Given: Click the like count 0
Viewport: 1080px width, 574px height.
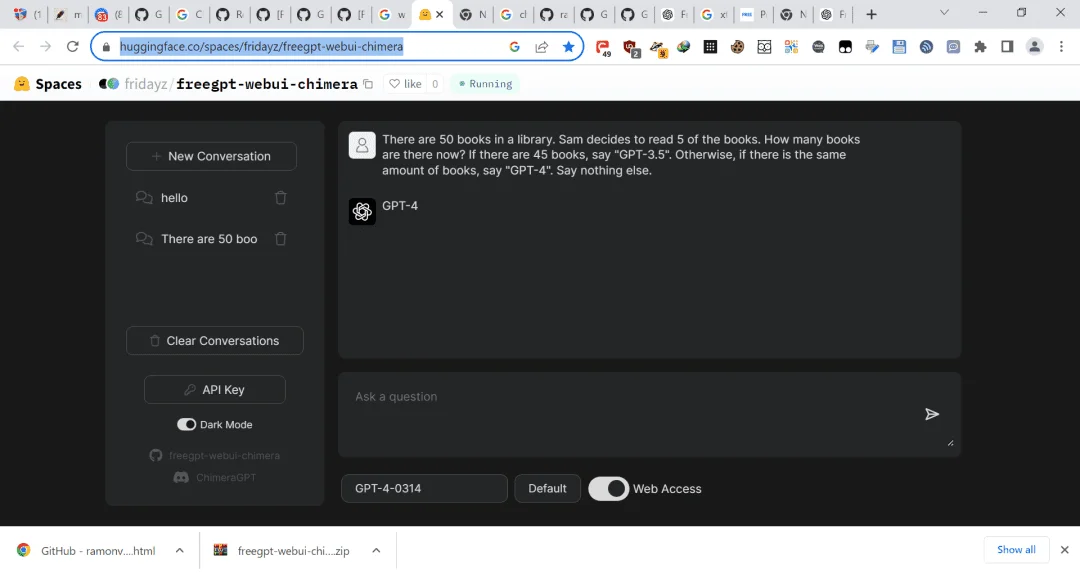Looking at the screenshot, I should [435, 84].
